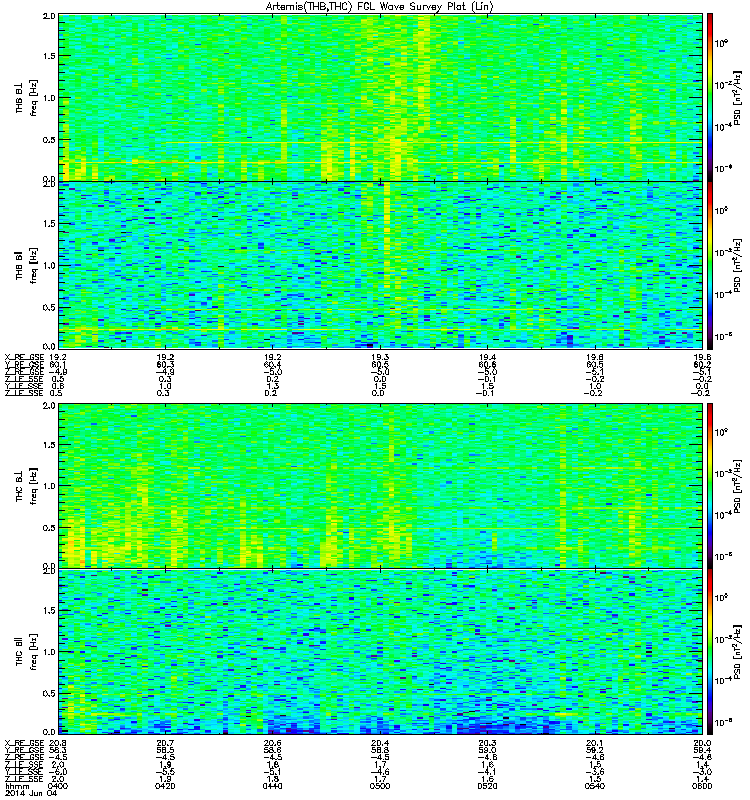Click the date label '2014 Jun 04'
750x800 pixels.
(31, 793)
